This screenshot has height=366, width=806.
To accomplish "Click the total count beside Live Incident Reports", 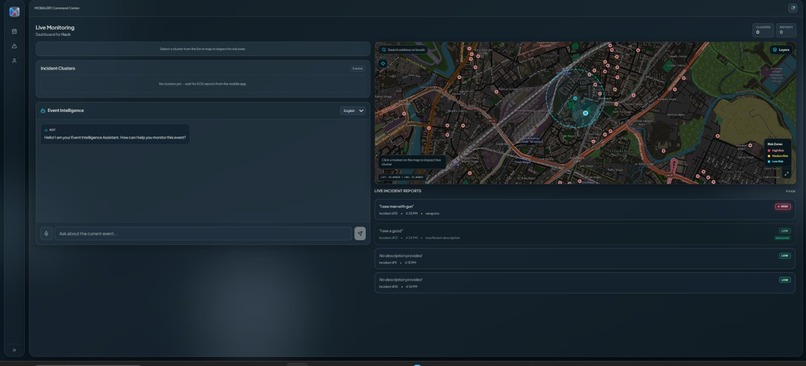I will 790,191.
